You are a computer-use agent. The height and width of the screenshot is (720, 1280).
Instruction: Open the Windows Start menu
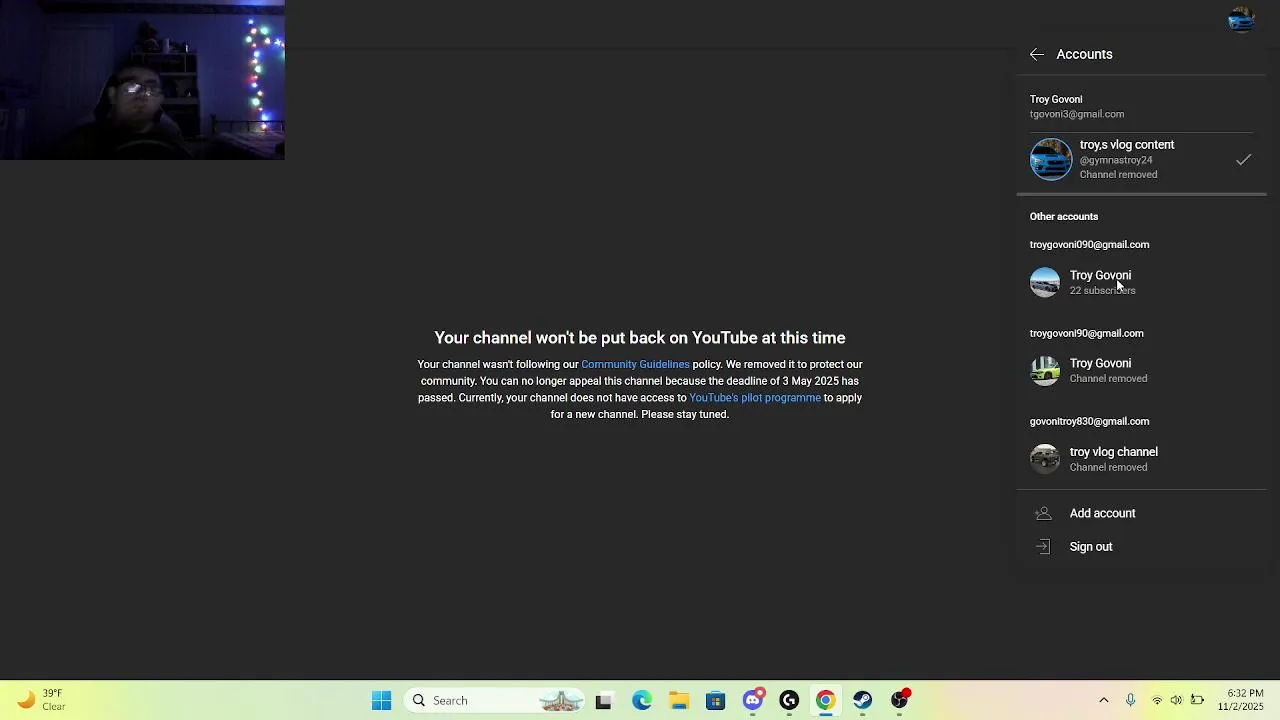(381, 701)
